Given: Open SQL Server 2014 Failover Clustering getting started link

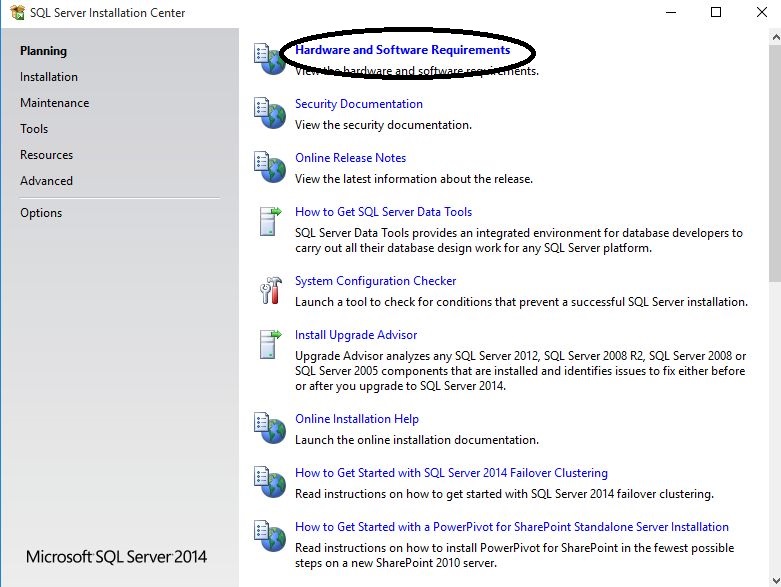Looking at the screenshot, I should click(x=451, y=473).
